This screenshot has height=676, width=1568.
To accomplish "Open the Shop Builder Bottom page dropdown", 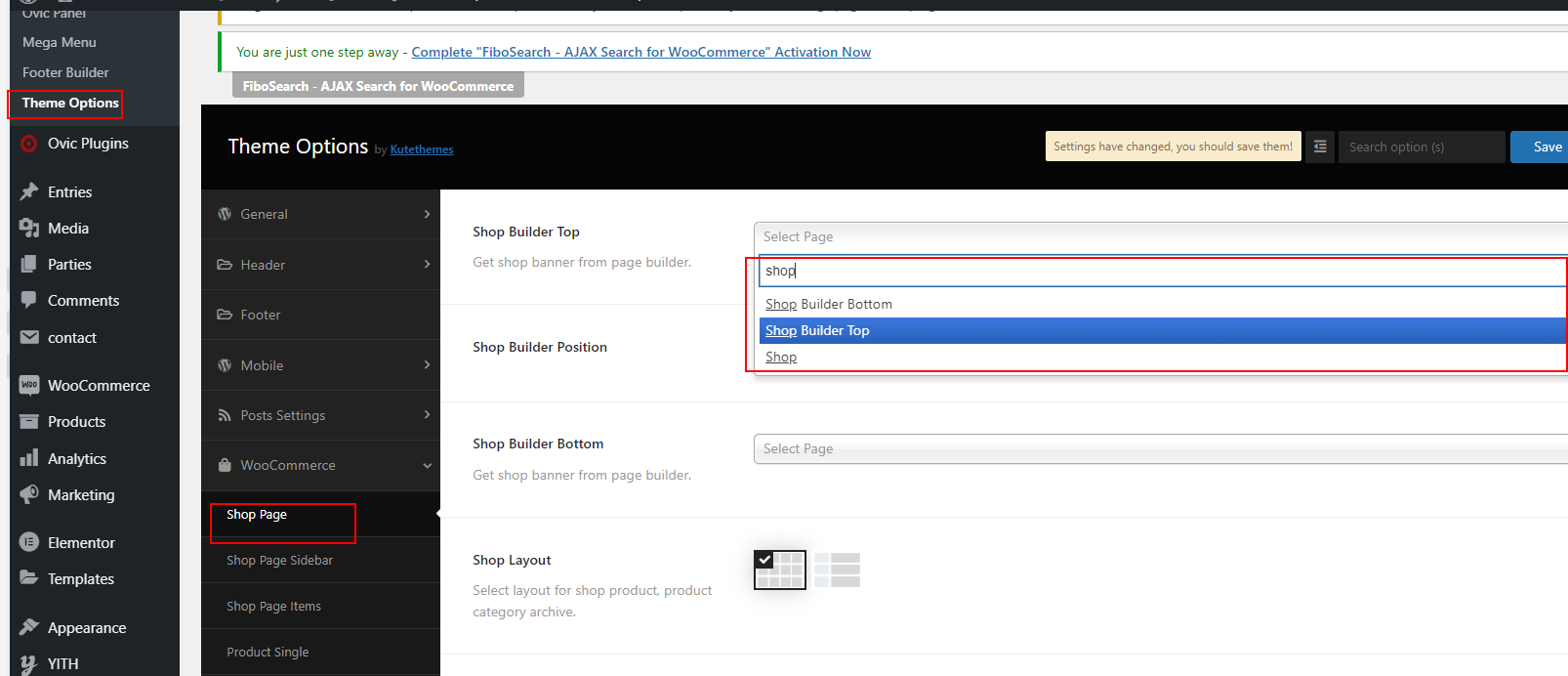I will pos(1161,449).
